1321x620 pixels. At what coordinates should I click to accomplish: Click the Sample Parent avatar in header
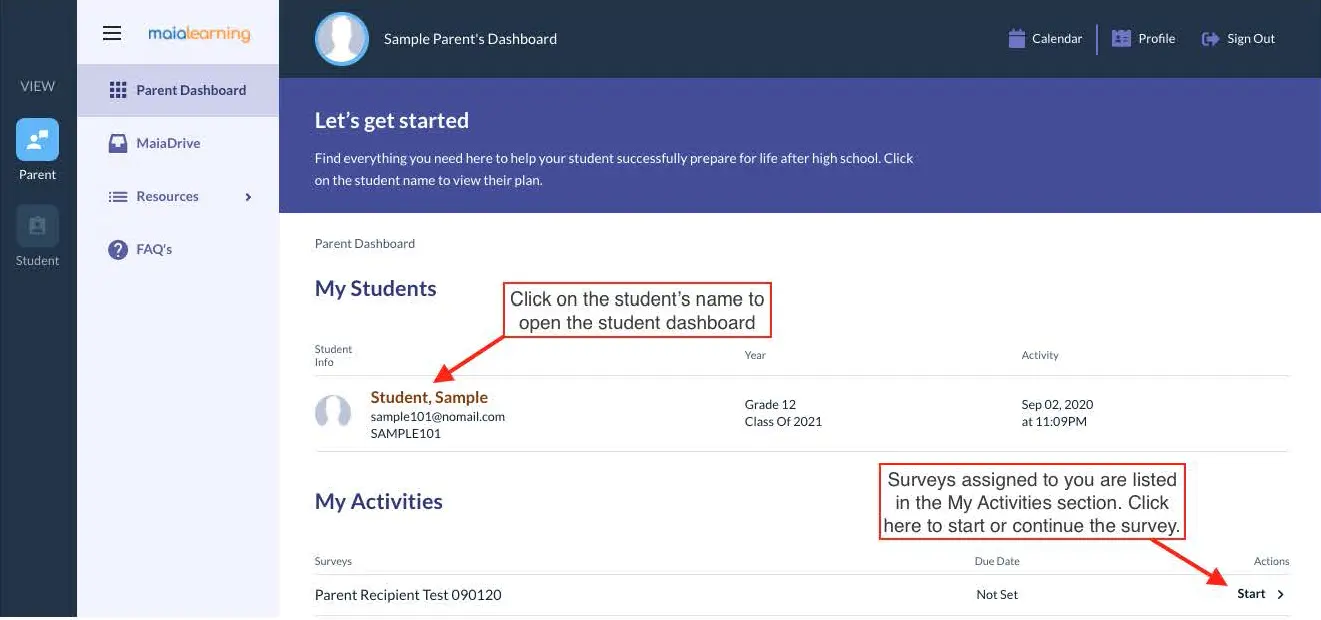[x=342, y=39]
